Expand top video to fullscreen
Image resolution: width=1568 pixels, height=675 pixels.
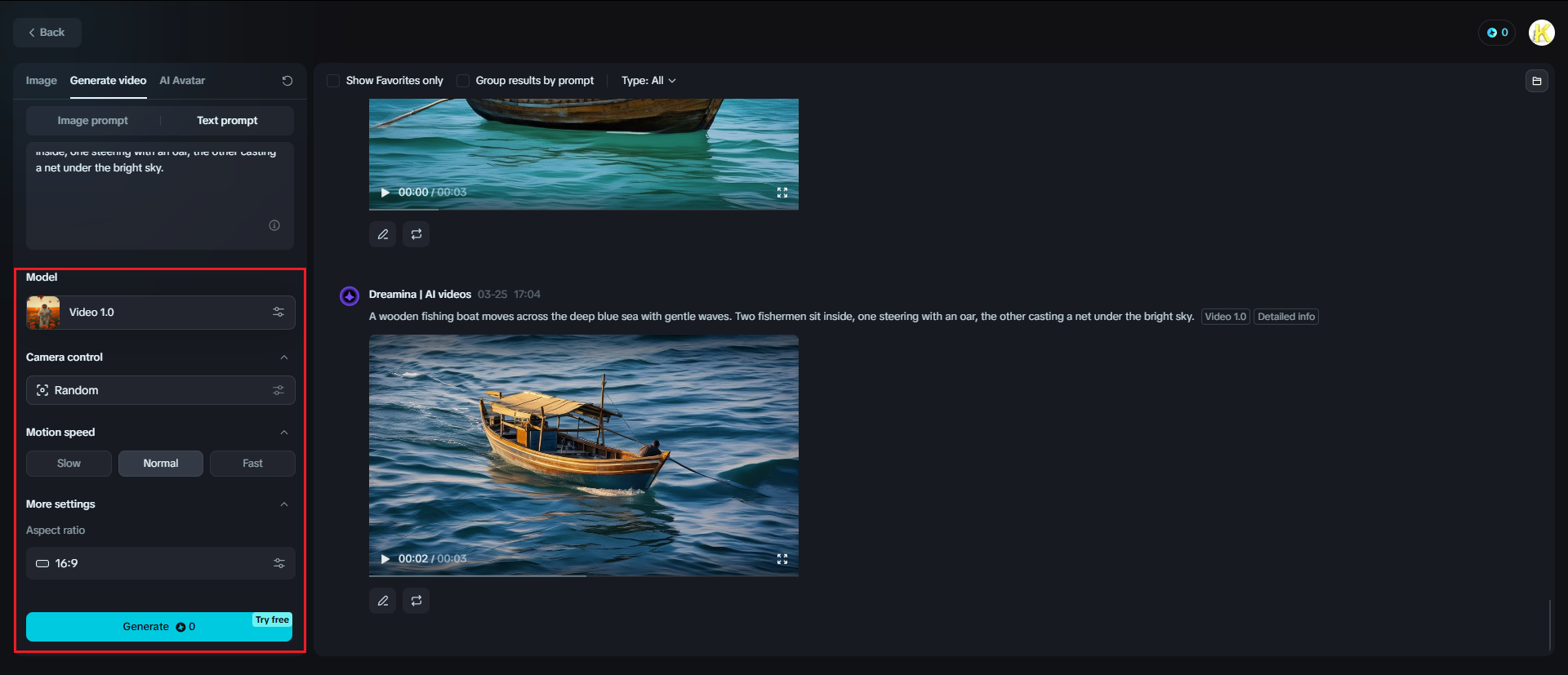[782, 193]
